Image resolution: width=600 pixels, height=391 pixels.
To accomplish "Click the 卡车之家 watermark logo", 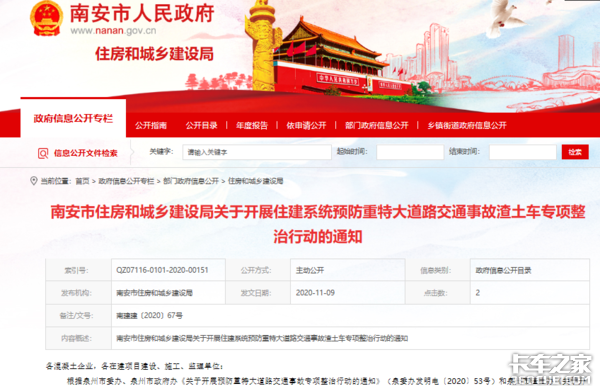I will pyautogui.click(x=551, y=364).
